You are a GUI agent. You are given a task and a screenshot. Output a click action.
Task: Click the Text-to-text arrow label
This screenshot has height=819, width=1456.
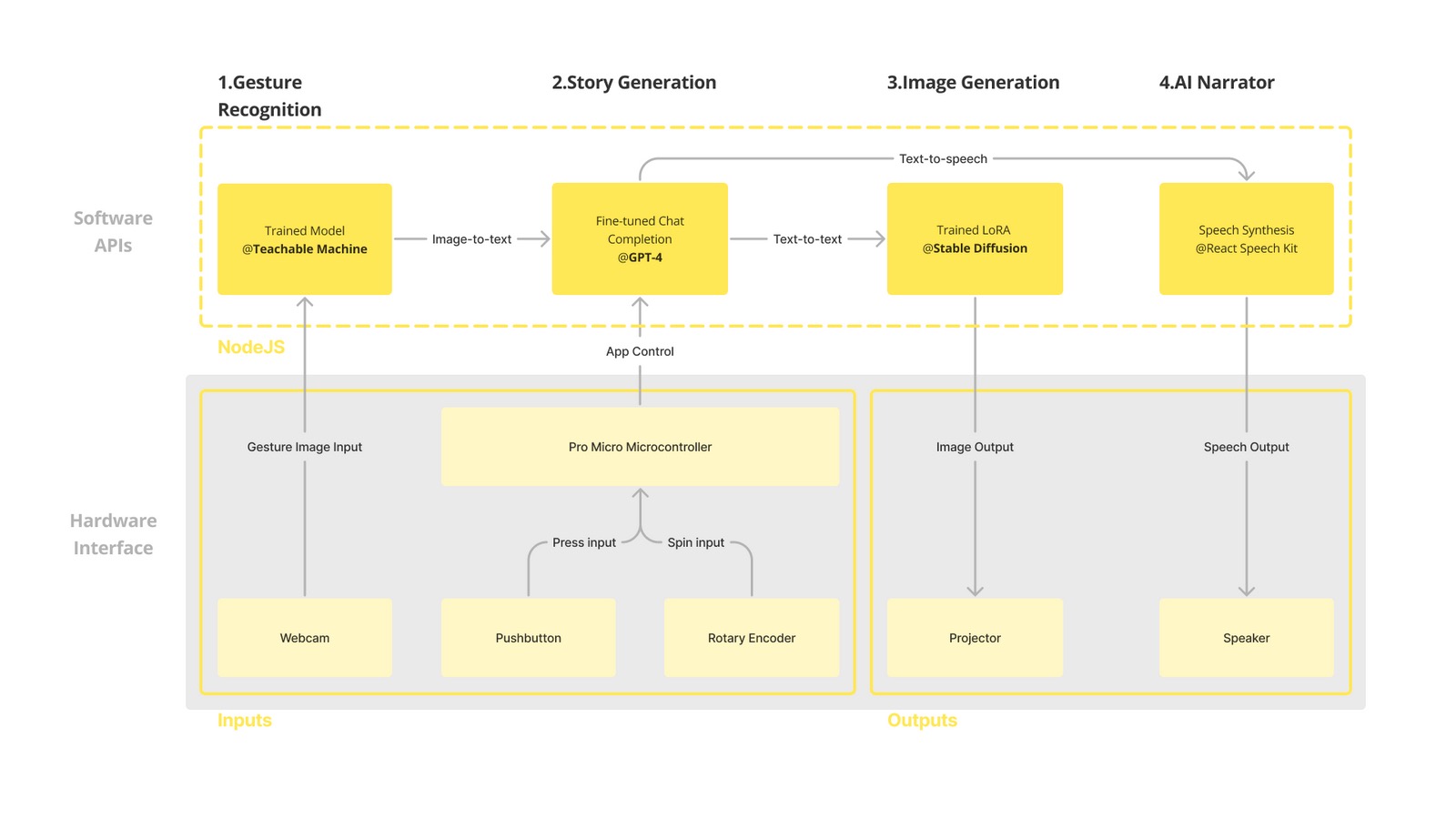coord(807,239)
